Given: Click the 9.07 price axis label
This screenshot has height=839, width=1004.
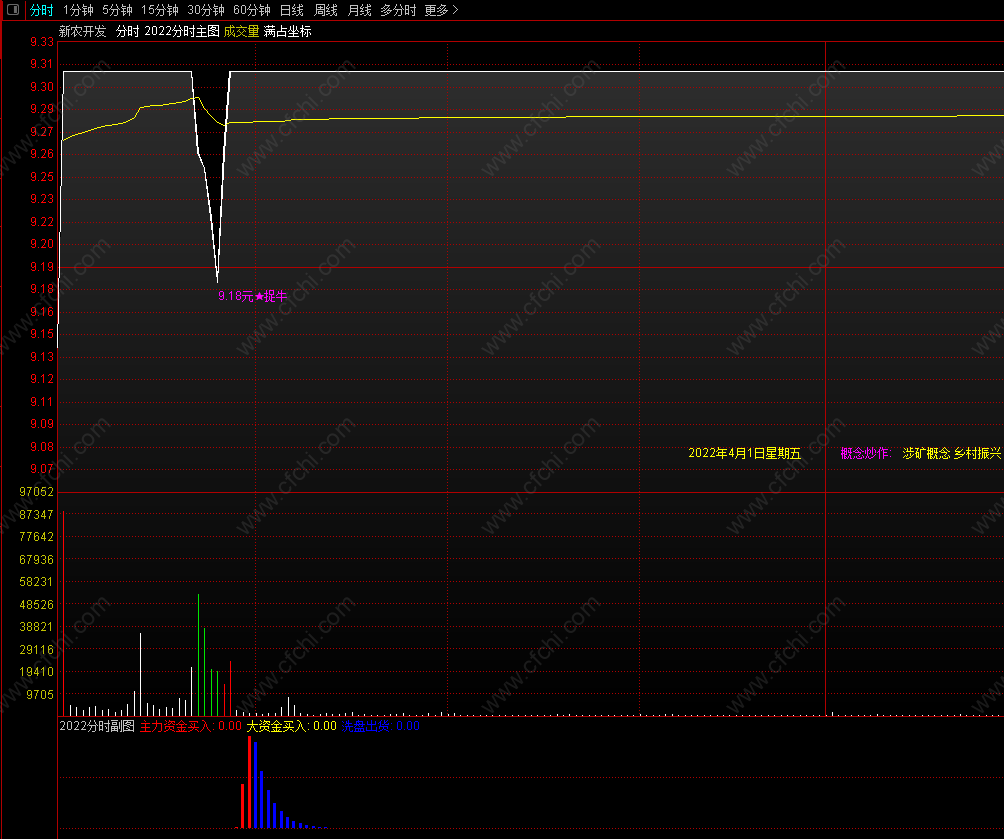Looking at the screenshot, I should click(x=42, y=469).
